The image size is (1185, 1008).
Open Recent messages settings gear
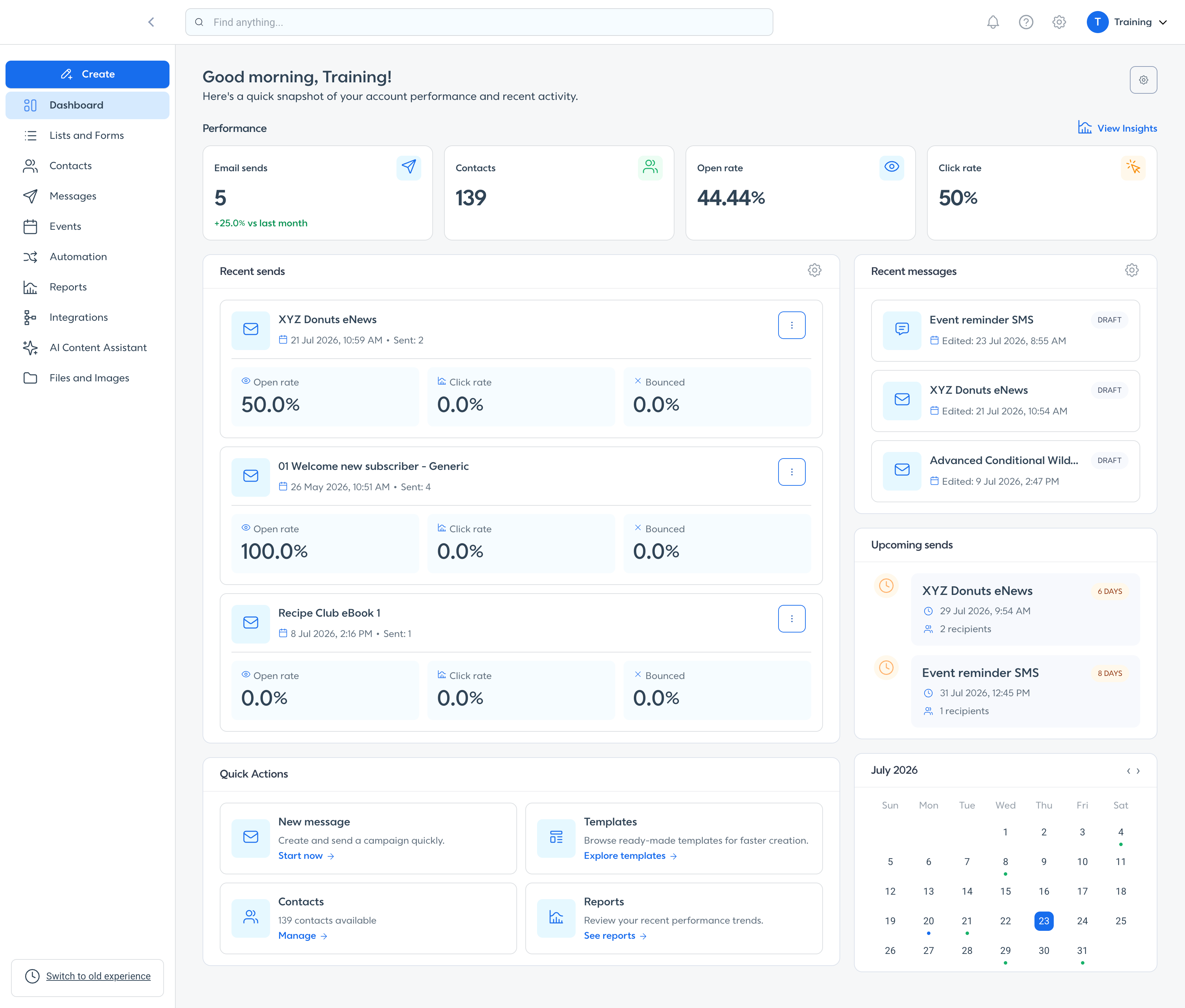point(1132,270)
